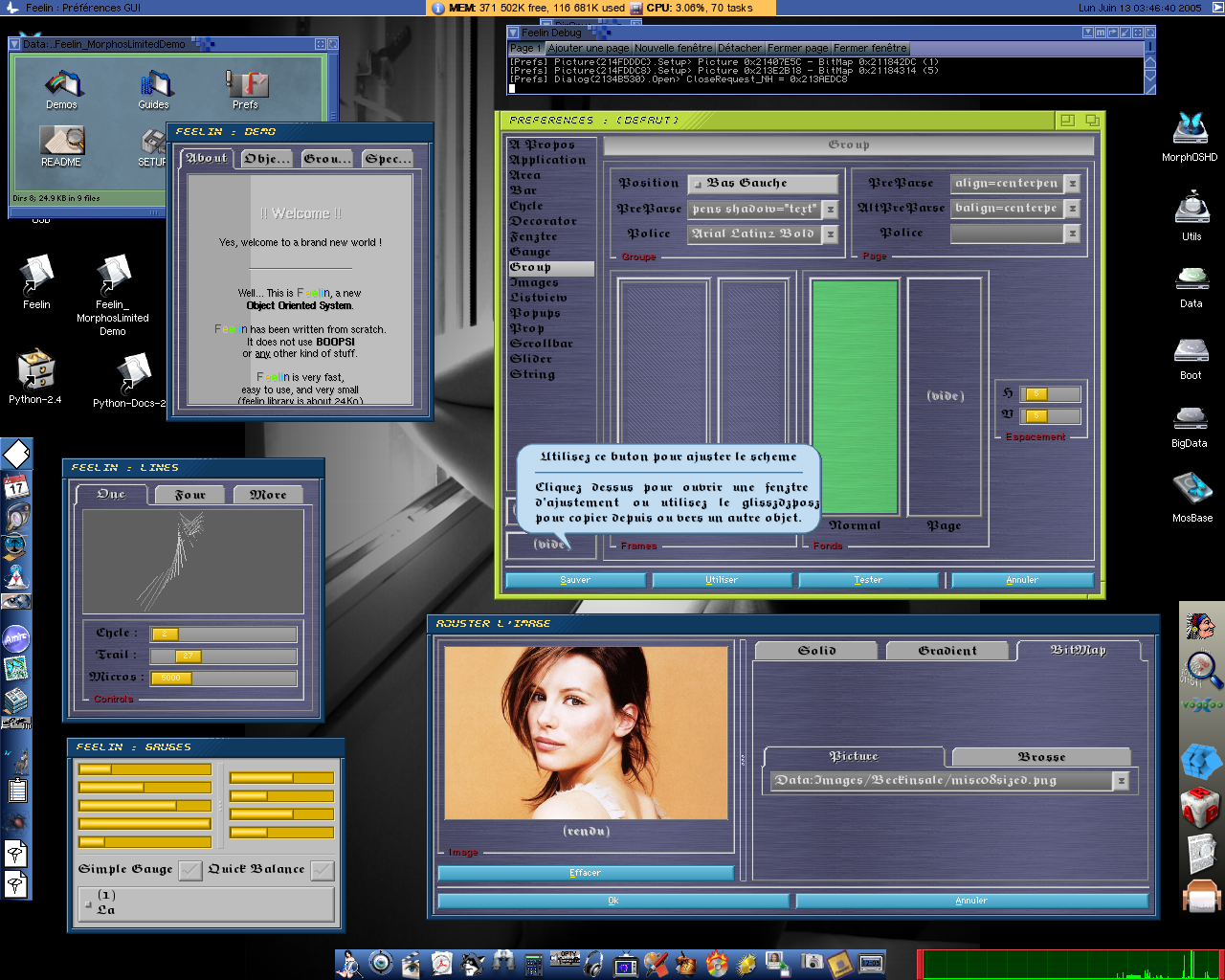Open the Prefs drawer icon
Viewport: 1225px width, 980px height.
[x=246, y=84]
